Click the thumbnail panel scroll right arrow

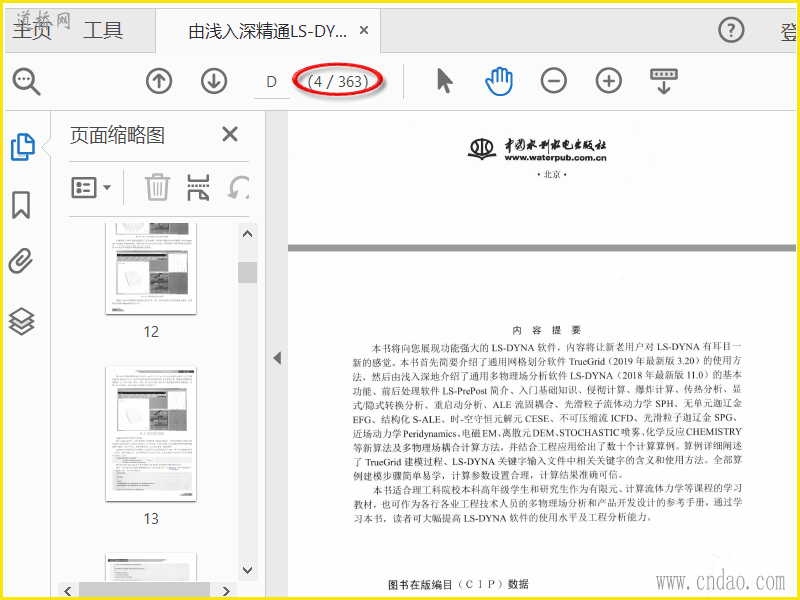click(228, 591)
